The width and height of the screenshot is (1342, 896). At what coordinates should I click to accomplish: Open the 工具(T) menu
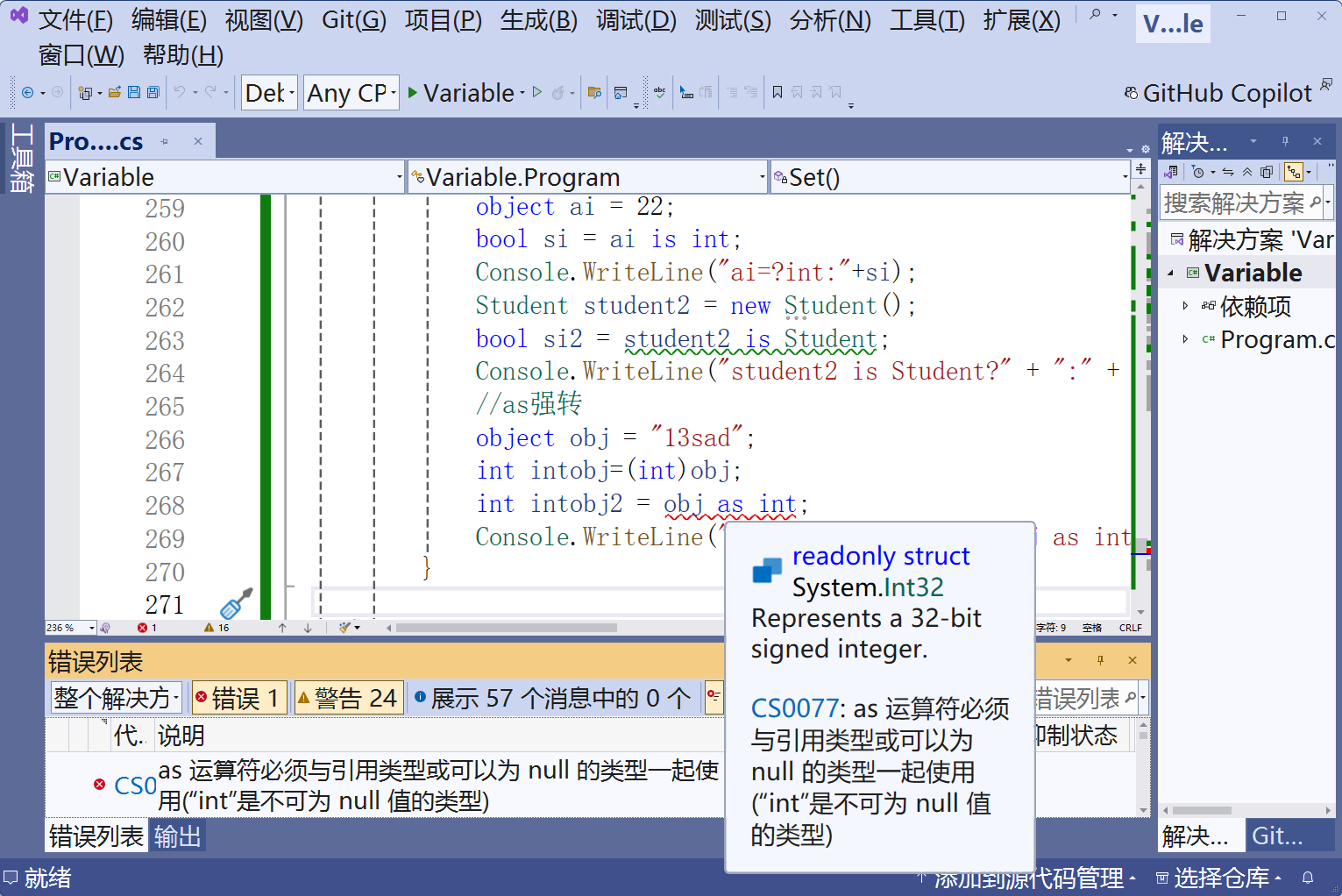(x=927, y=19)
